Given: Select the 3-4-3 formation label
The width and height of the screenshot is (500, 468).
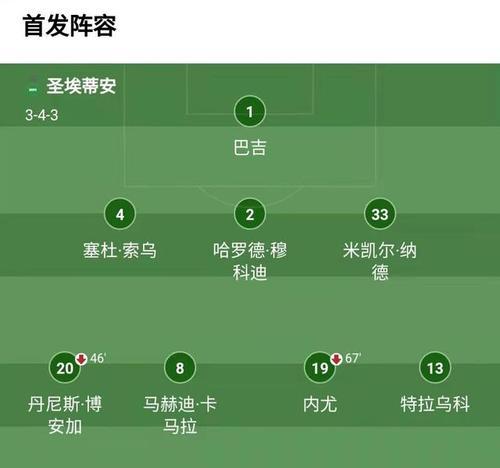Looking at the screenshot, I should pyautogui.click(x=41, y=115).
